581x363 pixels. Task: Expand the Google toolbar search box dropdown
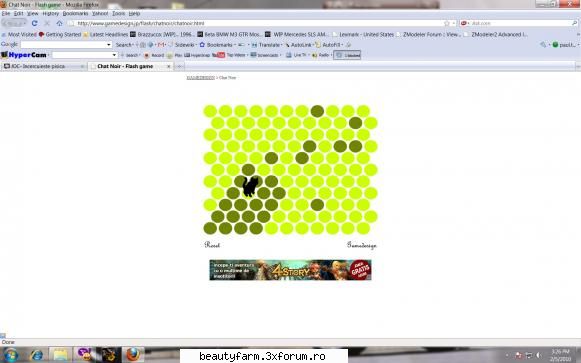click(x=109, y=45)
